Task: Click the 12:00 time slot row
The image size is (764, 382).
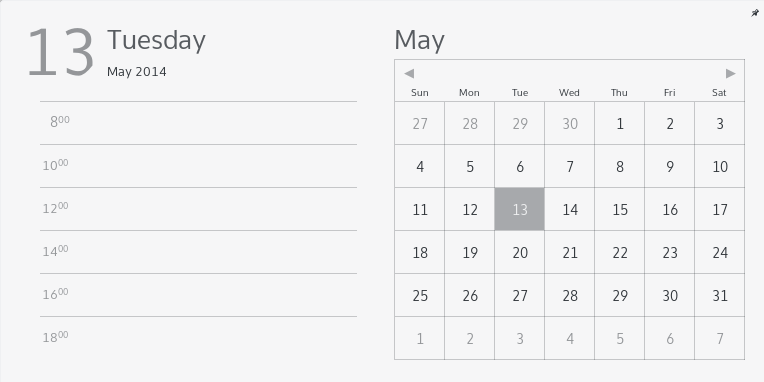Action: (198, 209)
